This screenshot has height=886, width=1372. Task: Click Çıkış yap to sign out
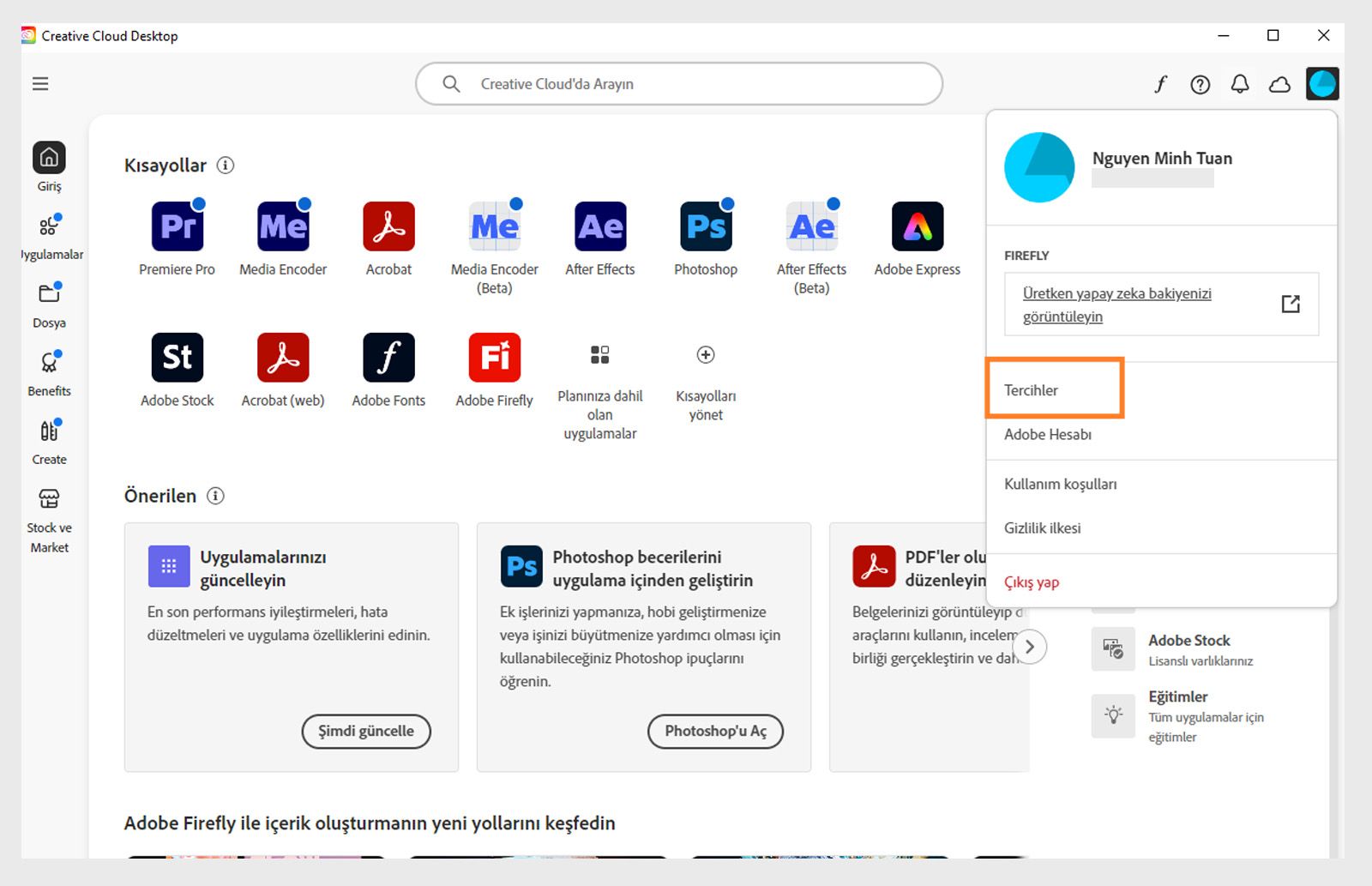click(1032, 582)
